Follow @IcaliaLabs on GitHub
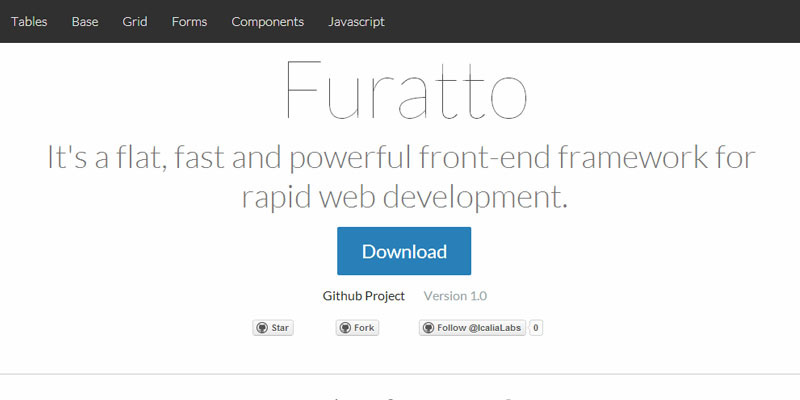The width and height of the screenshot is (800, 400). tap(472, 328)
